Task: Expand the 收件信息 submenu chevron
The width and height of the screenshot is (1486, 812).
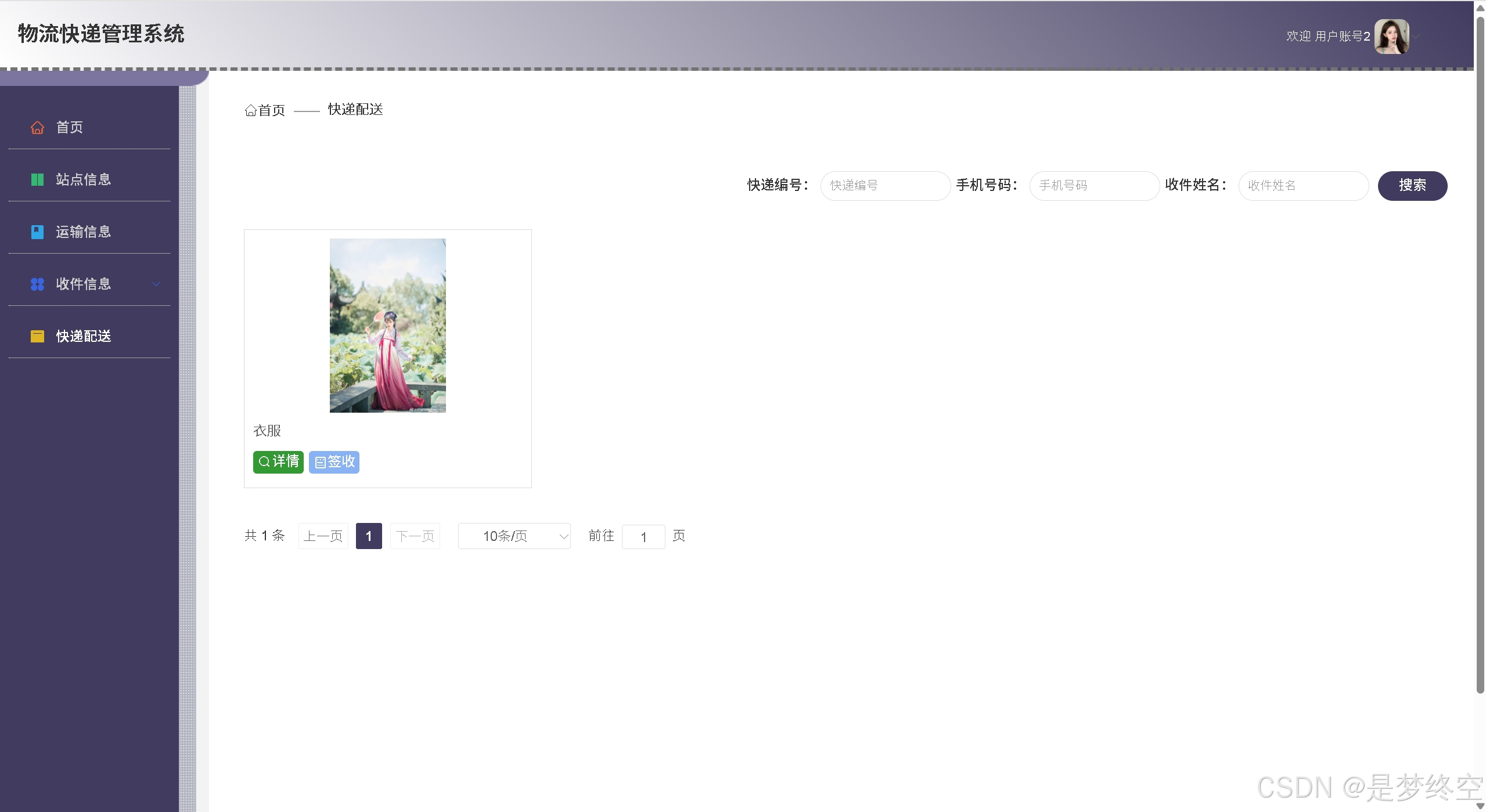Action: [x=156, y=284]
